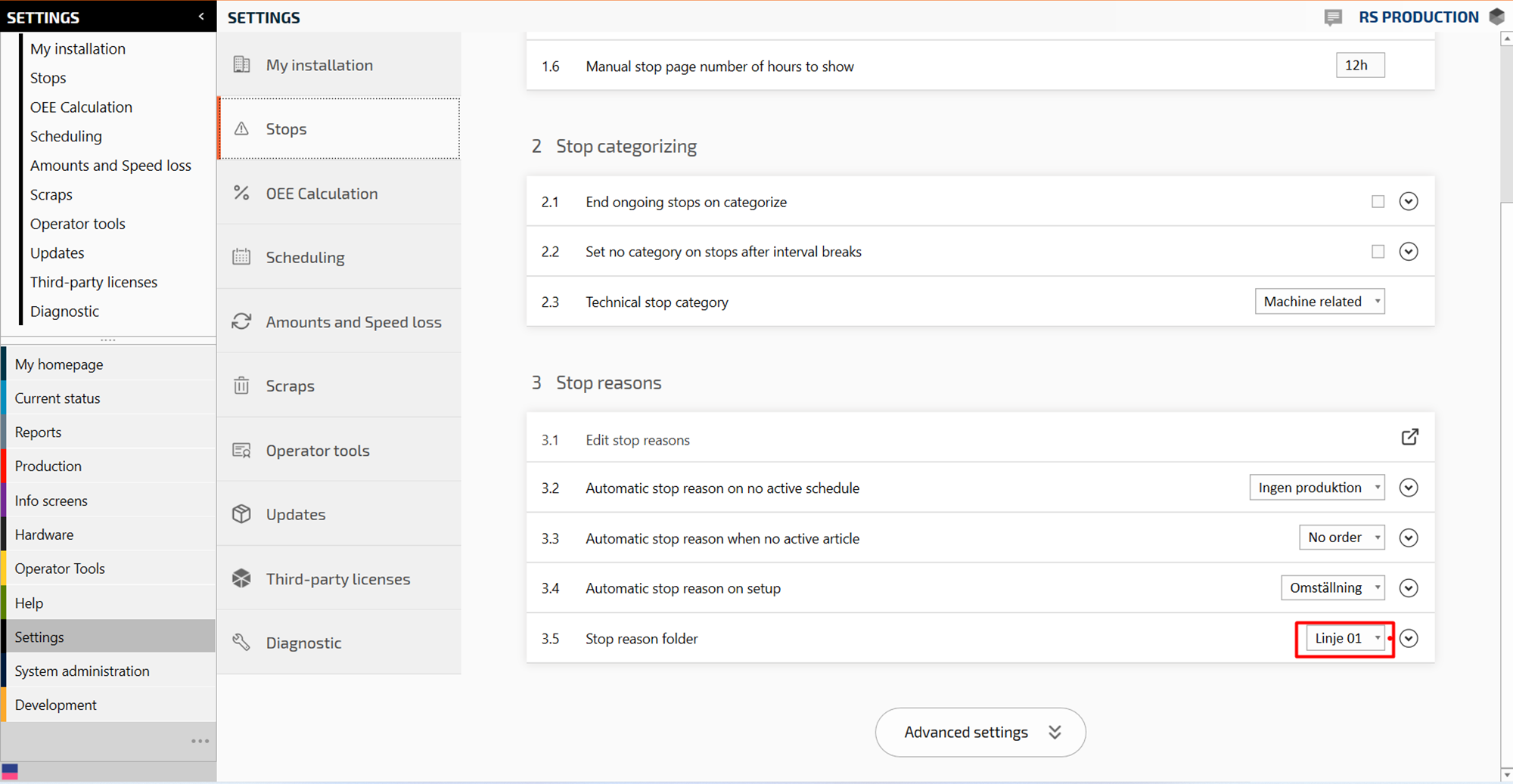1513x784 pixels.
Task: Open external link icon for Edit stop reasons
Action: [x=1409, y=438]
